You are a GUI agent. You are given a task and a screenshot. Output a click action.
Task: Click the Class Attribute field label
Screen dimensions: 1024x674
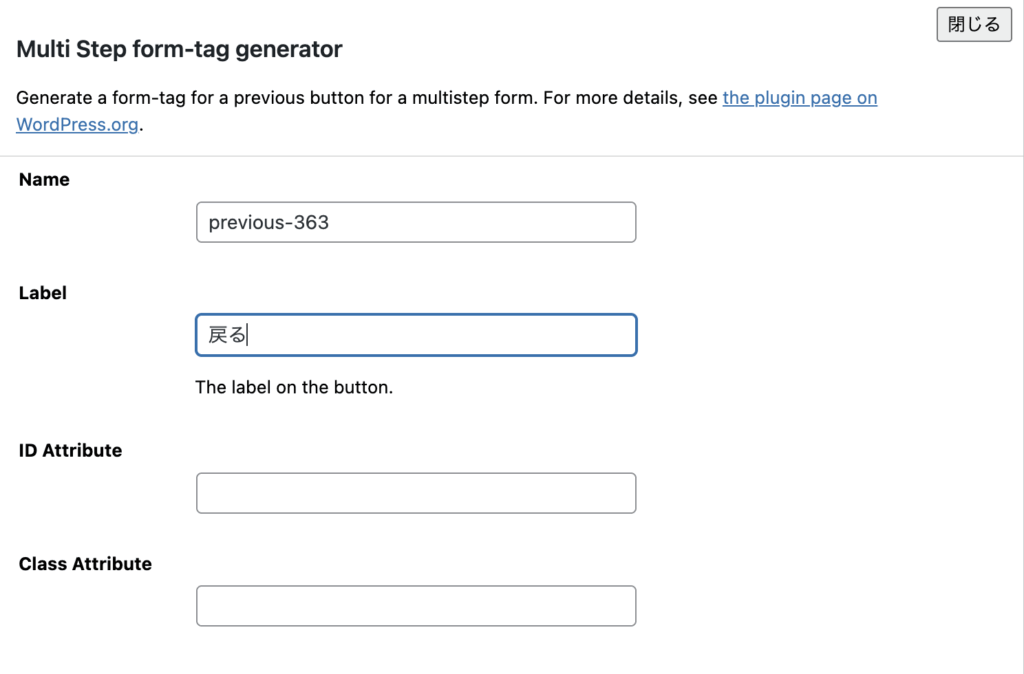coord(85,564)
